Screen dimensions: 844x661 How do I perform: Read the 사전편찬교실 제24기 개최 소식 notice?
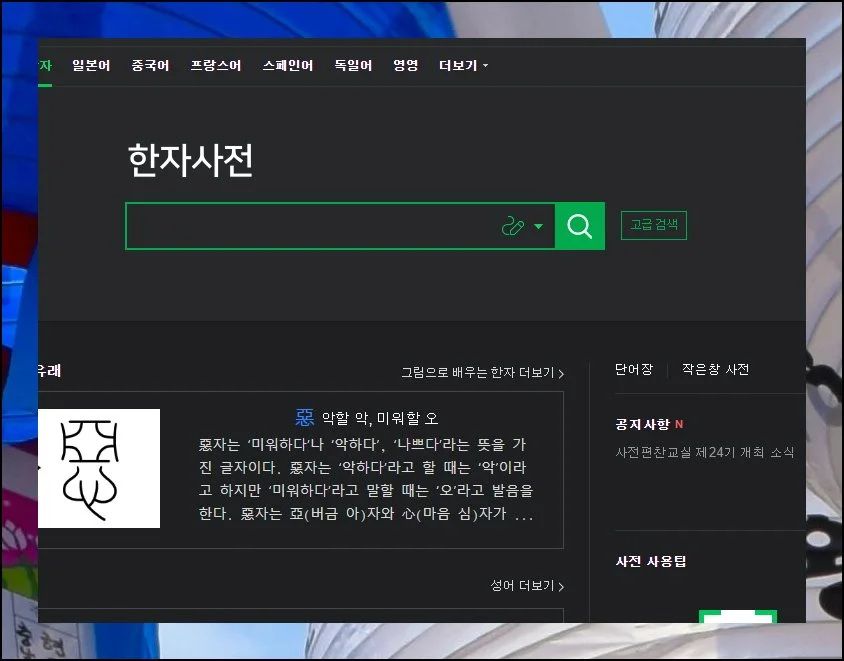pyautogui.click(x=705, y=453)
